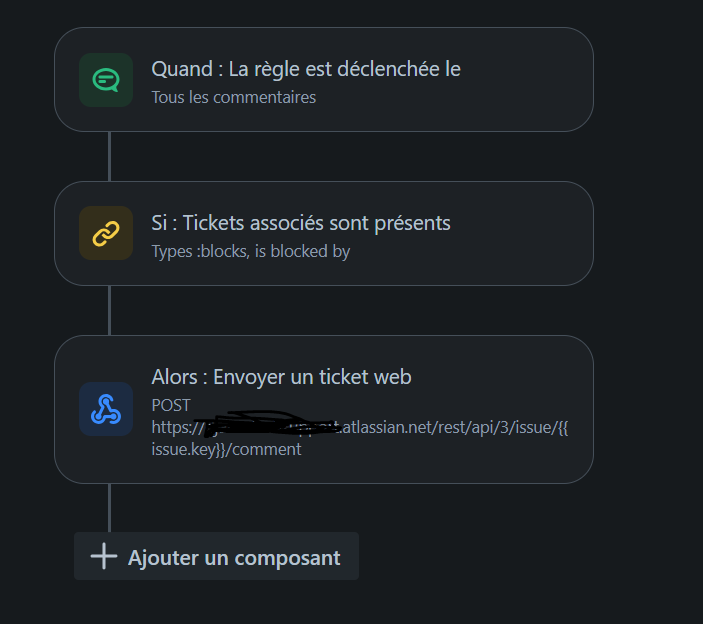The height and width of the screenshot is (624, 703).
Task: Click connector line below the Alors card
Action: (x=109, y=508)
